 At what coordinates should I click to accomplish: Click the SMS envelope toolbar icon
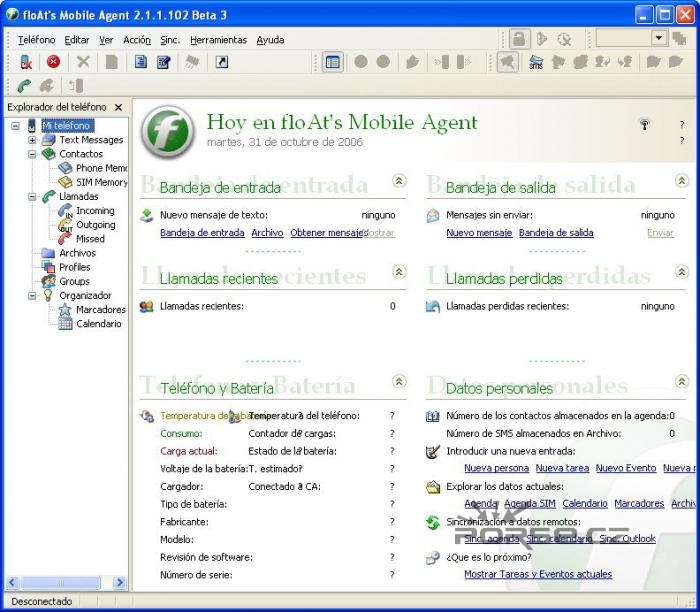coord(536,62)
